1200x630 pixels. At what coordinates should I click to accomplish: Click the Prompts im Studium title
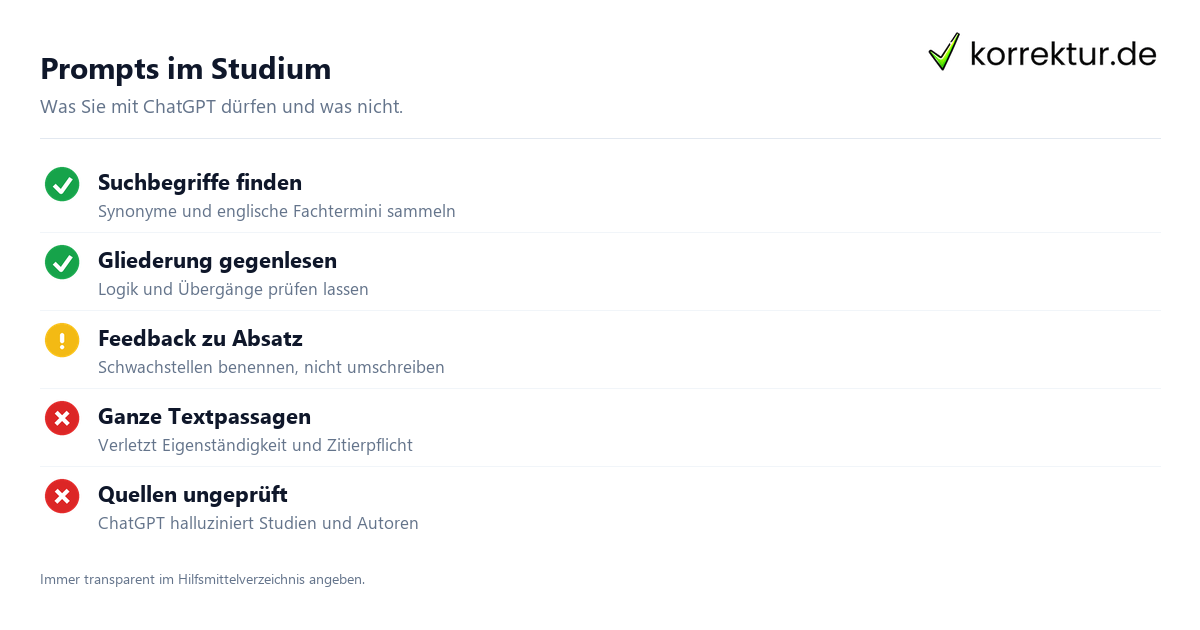point(185,69)
